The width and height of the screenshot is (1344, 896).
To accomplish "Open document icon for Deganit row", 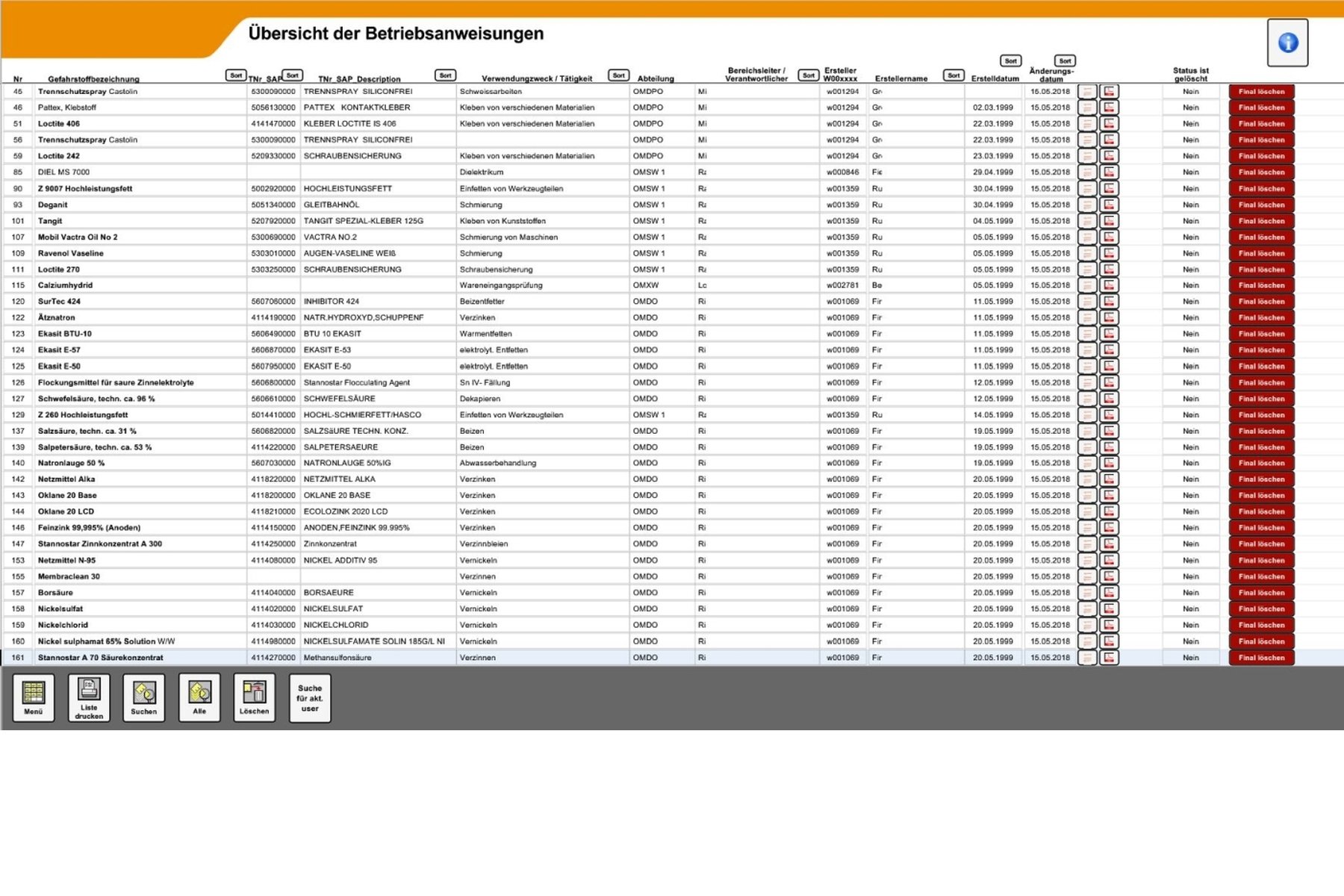I will pos(1087,205).
